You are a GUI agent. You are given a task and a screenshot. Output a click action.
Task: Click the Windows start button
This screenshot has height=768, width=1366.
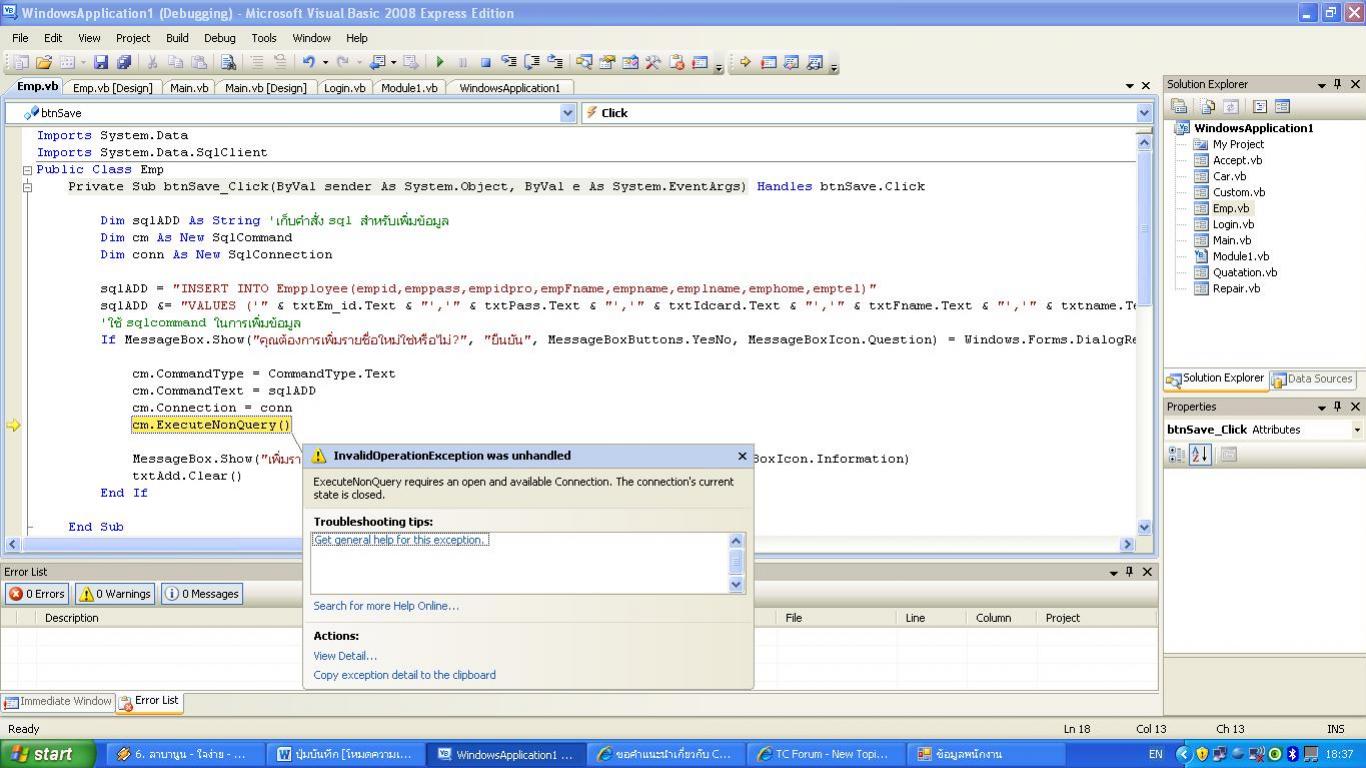coord(47,754)
